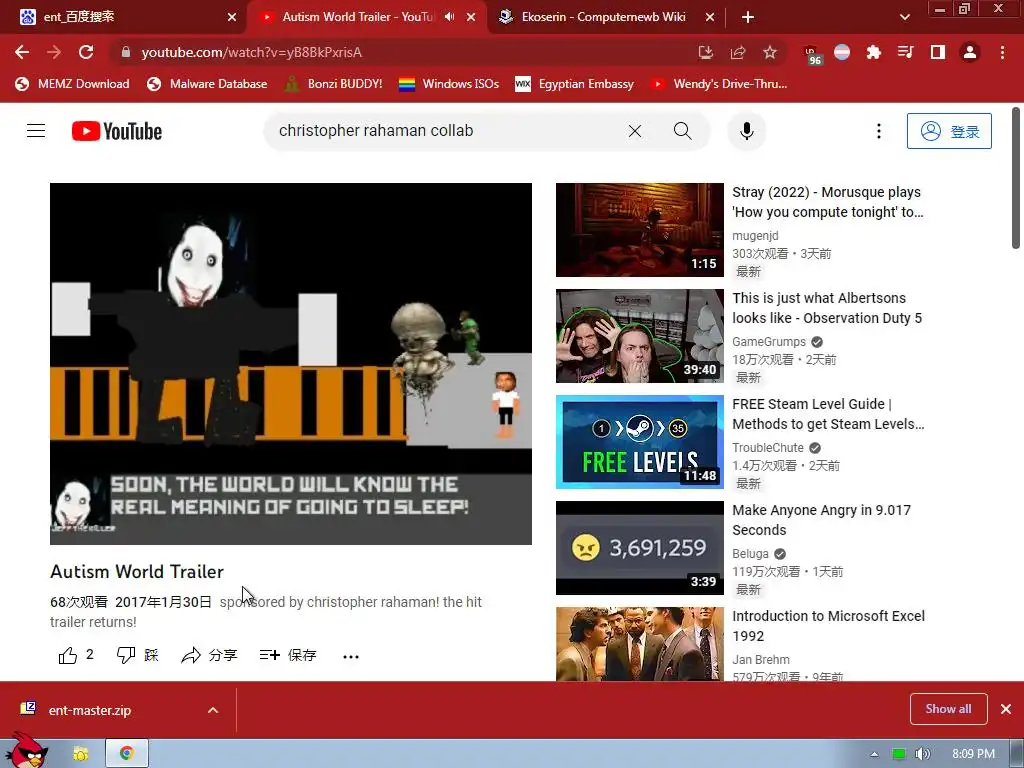Open Observation Duty 5 GameGrumps thumbnail
This screenshot has width=1024, height=768.
(x=640, y=336)
